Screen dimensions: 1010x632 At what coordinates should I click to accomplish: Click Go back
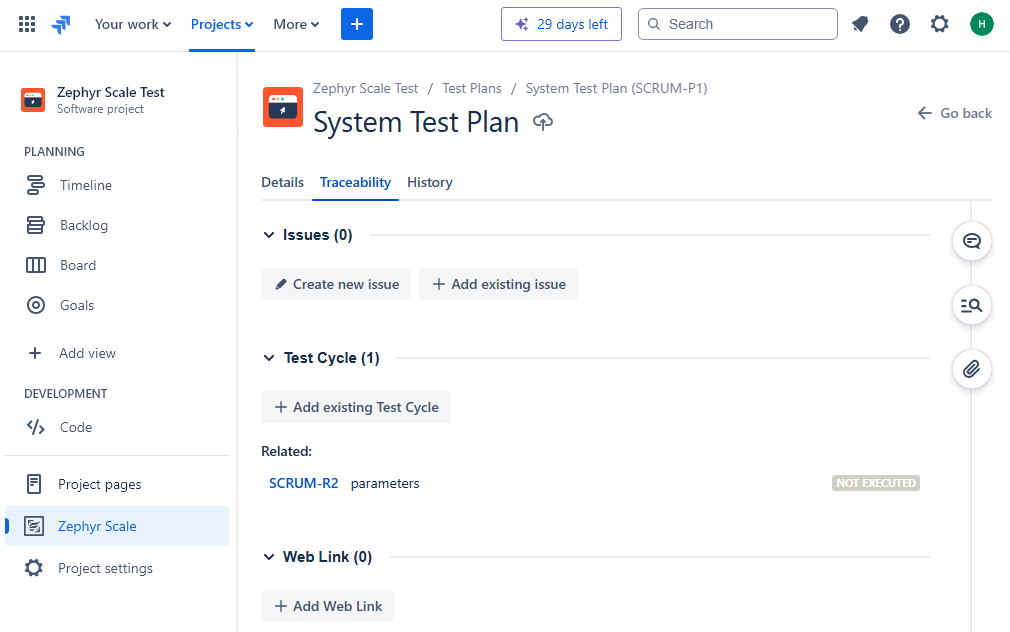point(955,113)
